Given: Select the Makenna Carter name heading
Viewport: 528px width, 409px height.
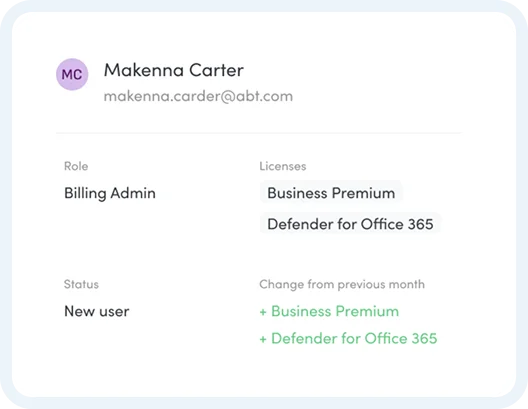Looking at the screenshot, I should 173,70.
